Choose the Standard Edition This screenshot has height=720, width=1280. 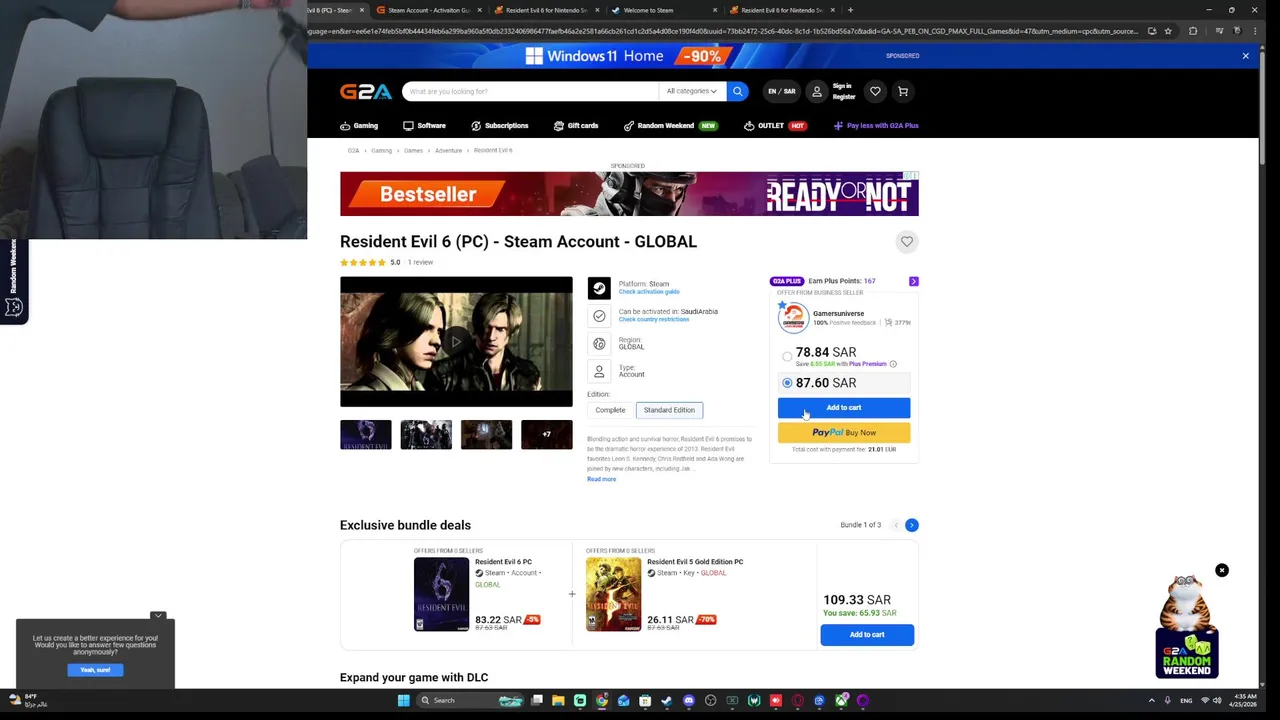point(669,410)
